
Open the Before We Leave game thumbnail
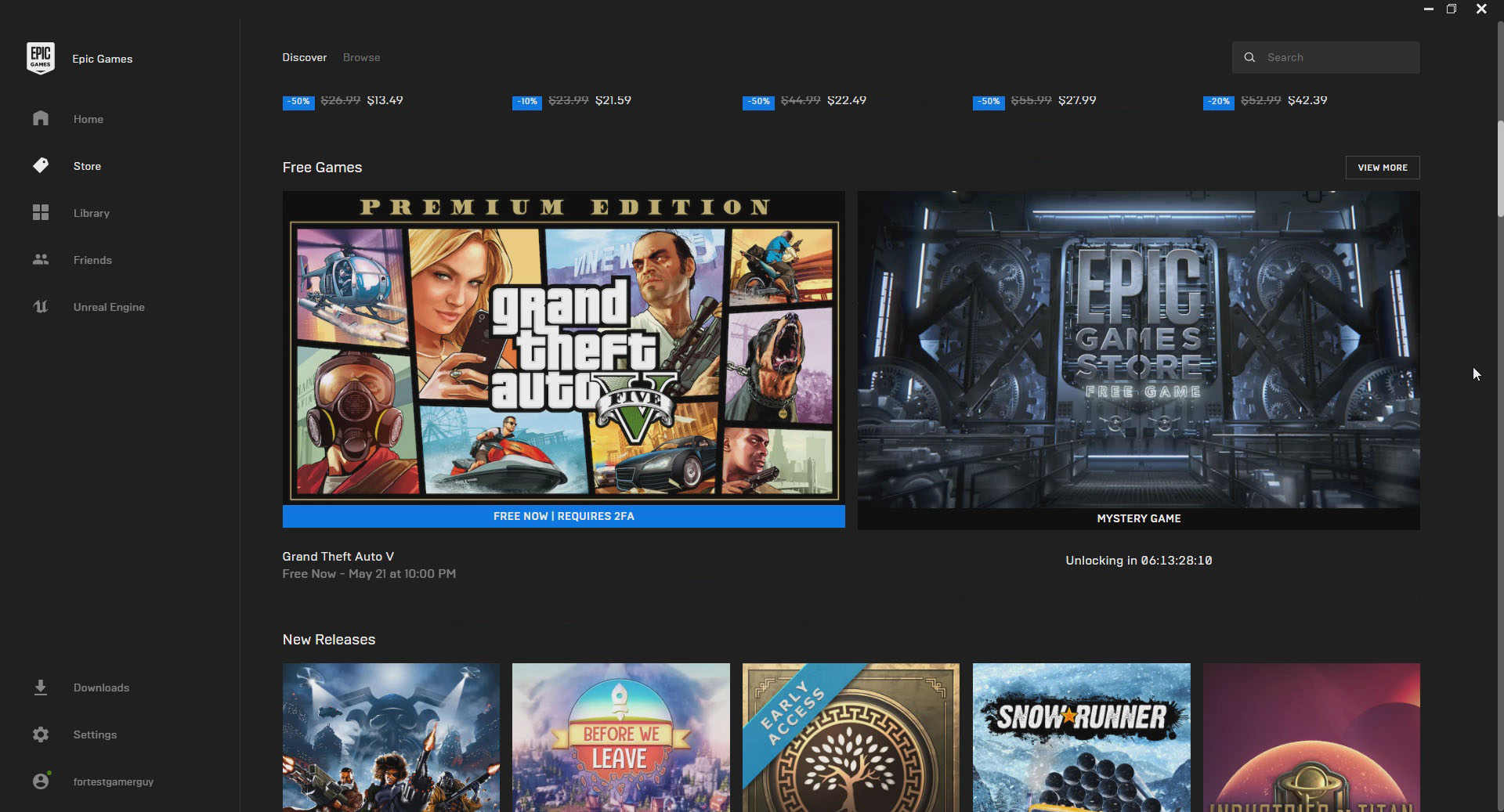620,738
